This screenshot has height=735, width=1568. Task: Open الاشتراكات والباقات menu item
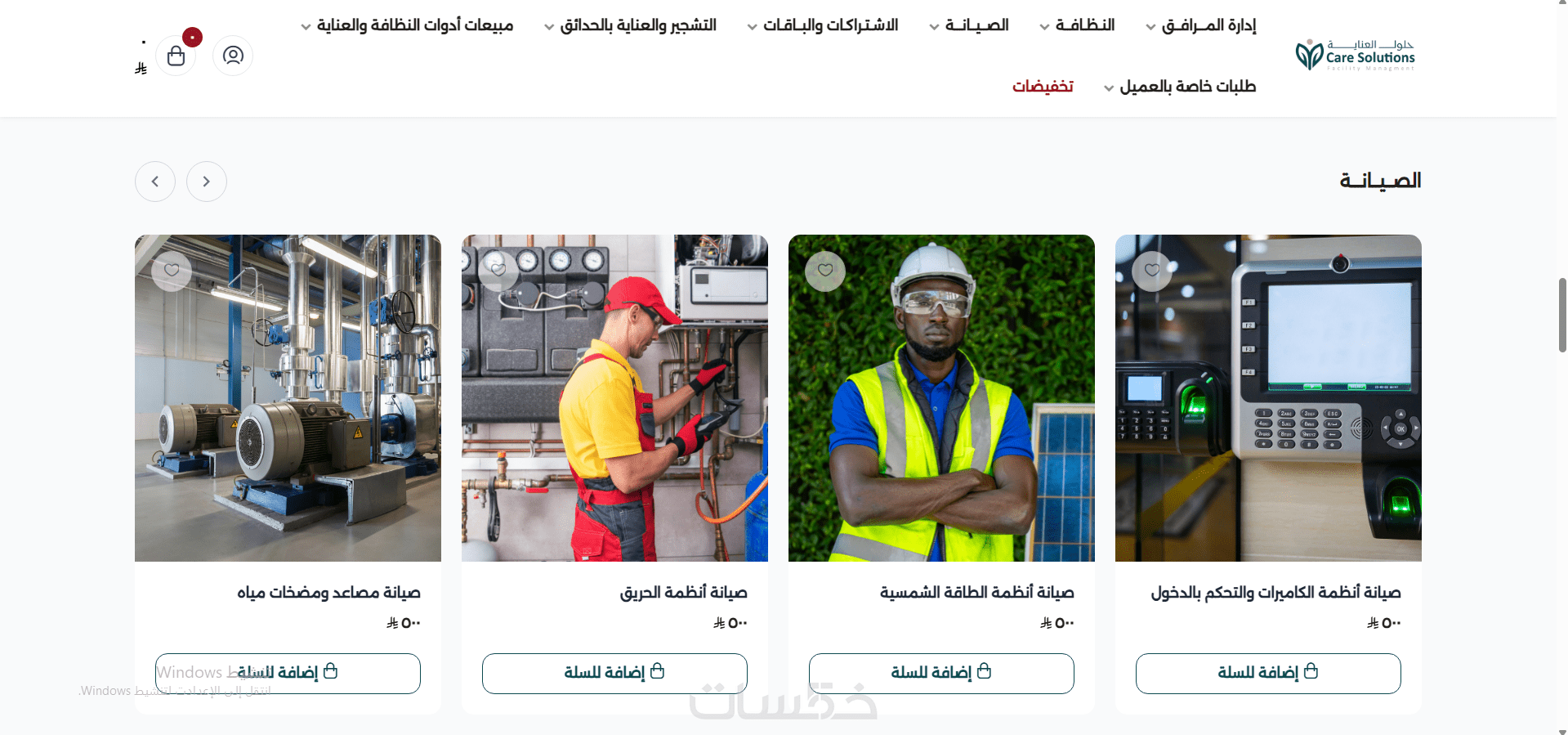[x=823, y=25]
